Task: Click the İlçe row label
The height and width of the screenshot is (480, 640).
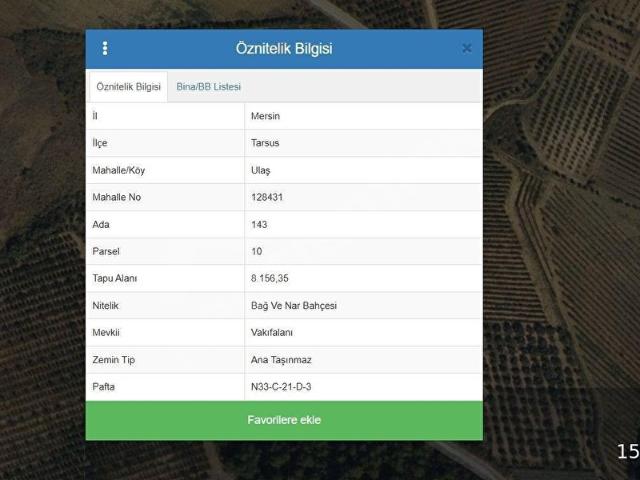Action: 100,143
